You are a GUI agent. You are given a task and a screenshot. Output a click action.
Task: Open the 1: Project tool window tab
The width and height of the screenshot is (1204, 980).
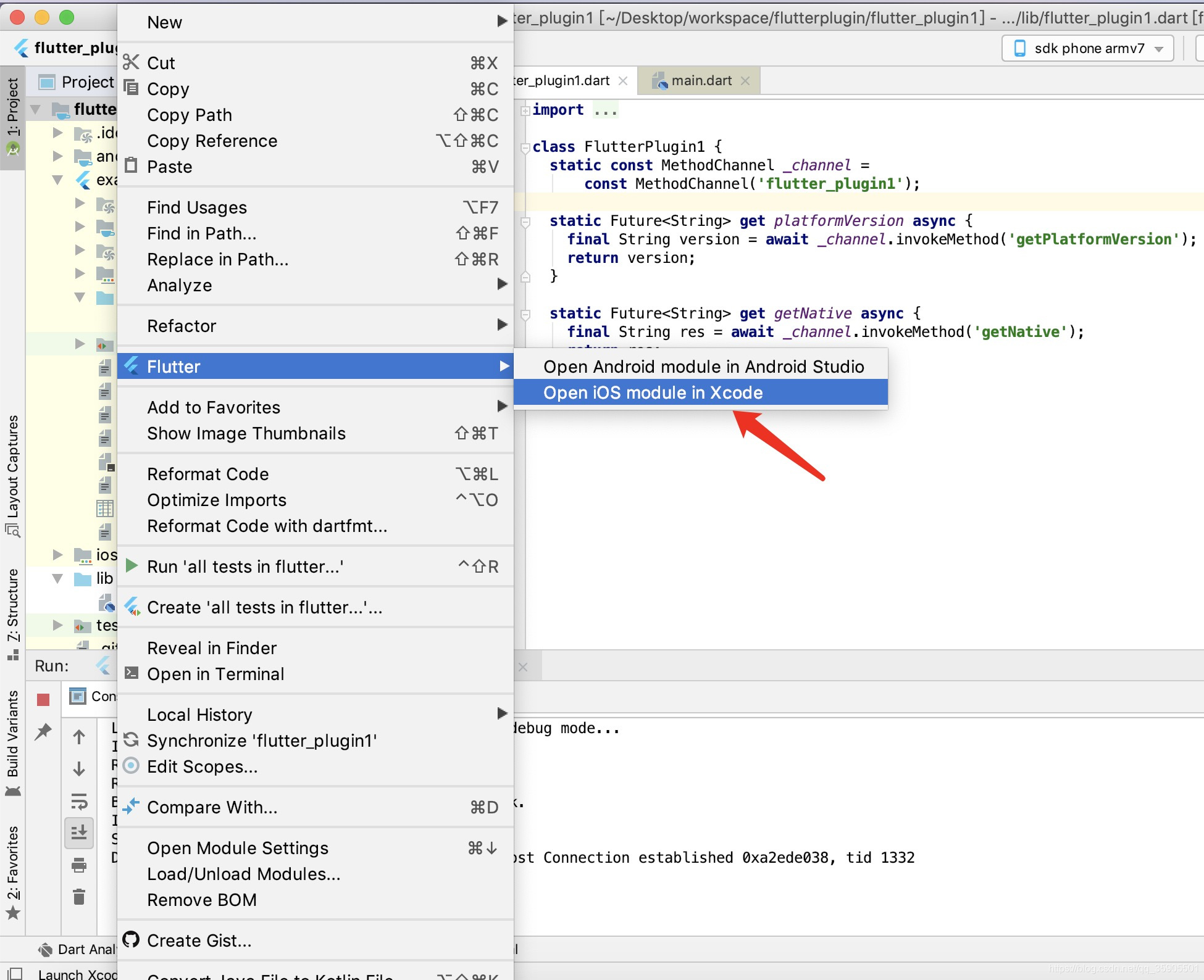(x=12, y=117)
